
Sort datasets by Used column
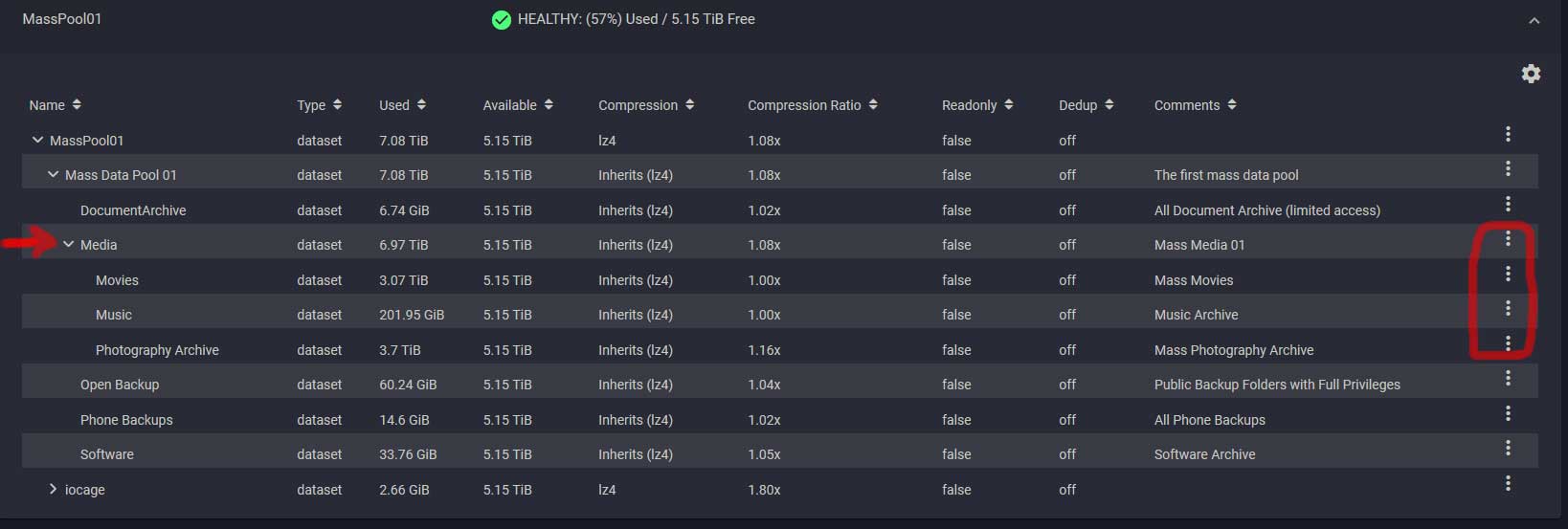[x=402, y=105]
